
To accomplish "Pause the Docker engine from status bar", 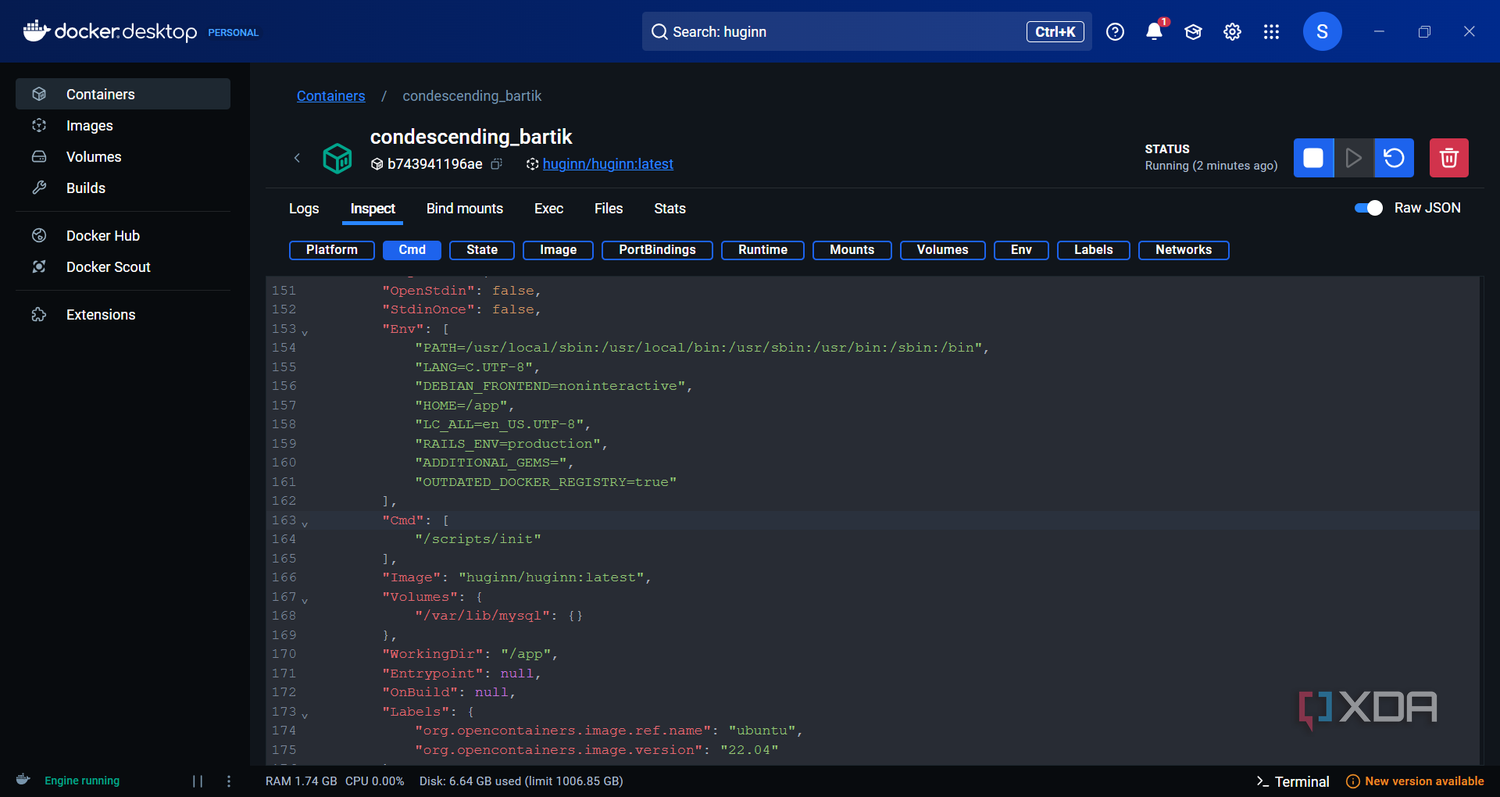I will [197, 781].
